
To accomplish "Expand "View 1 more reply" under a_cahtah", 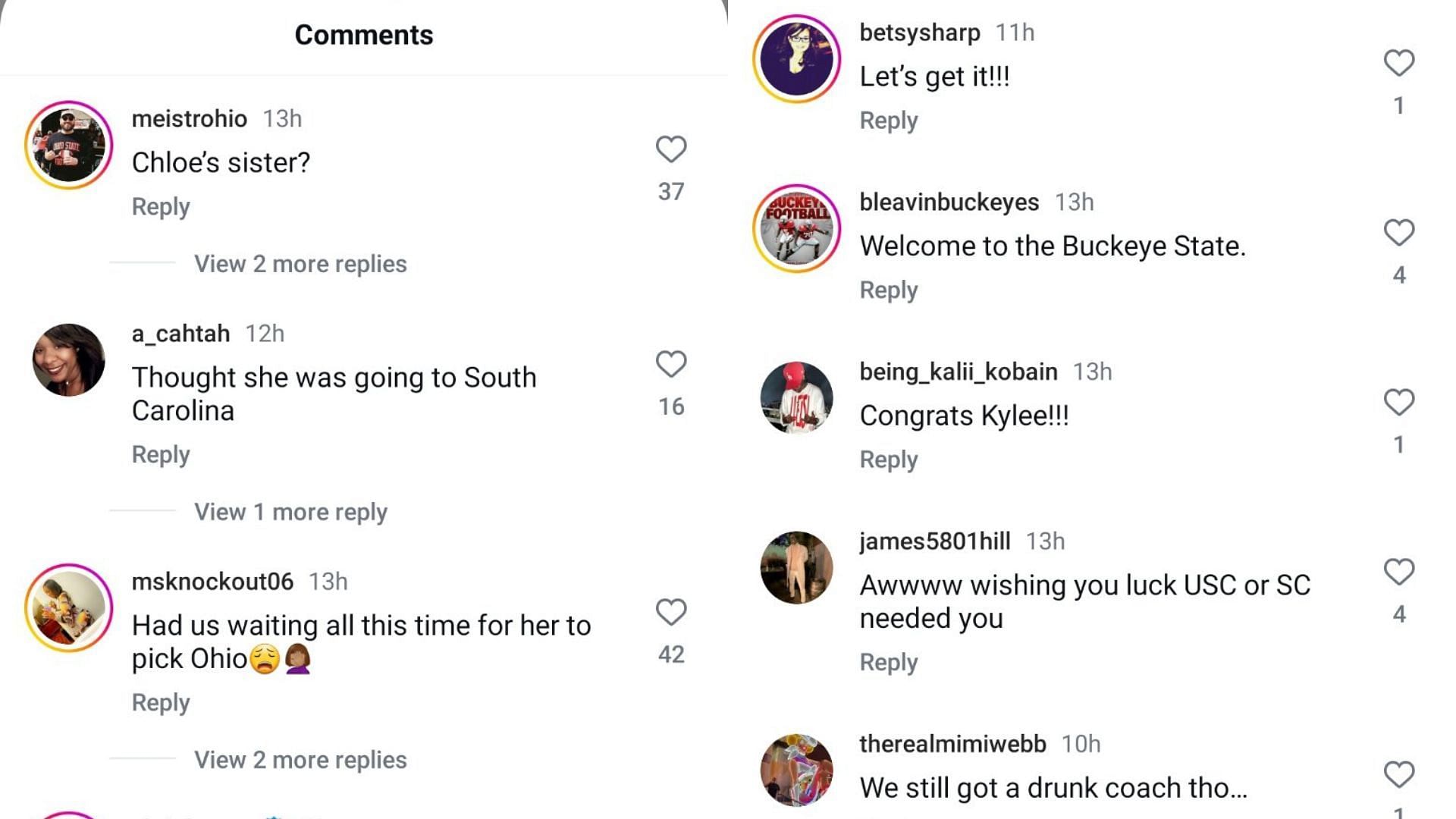I will [290, 512].
